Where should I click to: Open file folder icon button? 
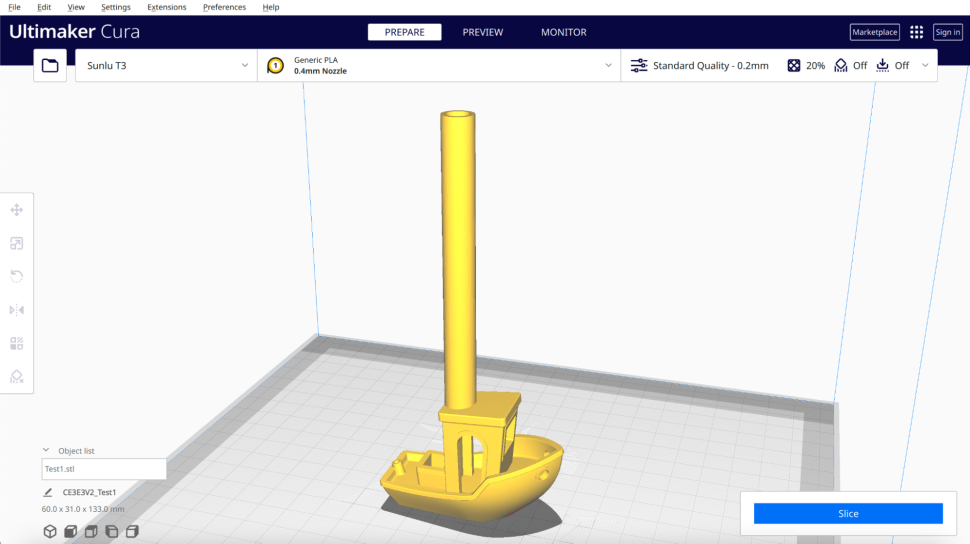point(50,65)
